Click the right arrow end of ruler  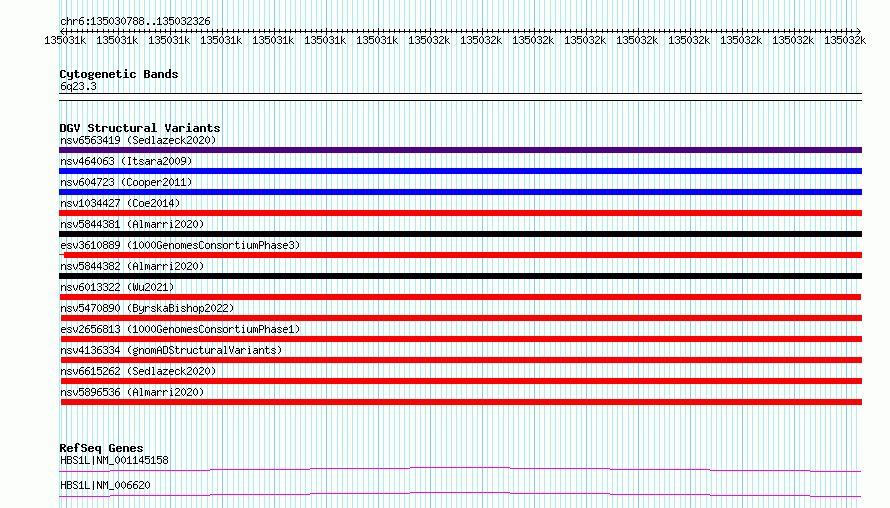858,31
